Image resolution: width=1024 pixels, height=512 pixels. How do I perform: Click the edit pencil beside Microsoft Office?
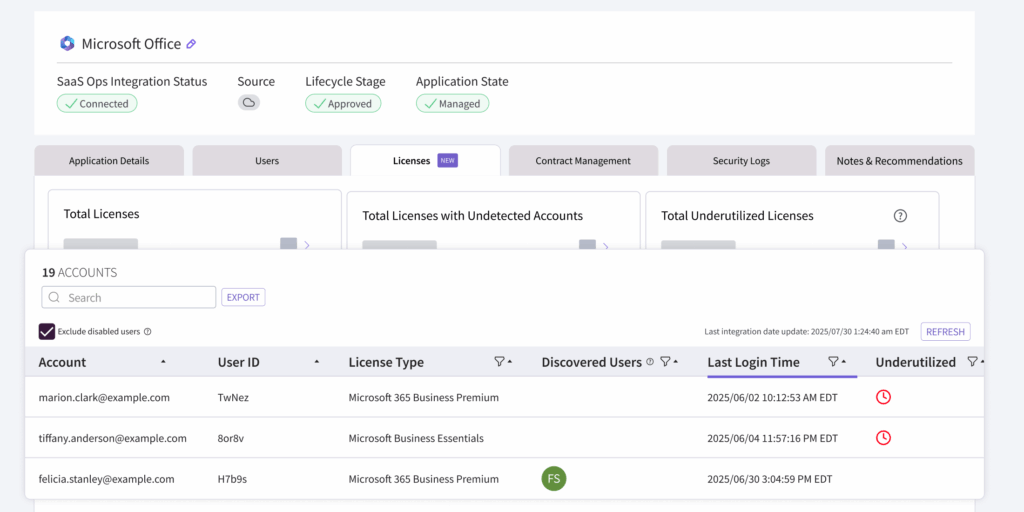click(191, 44)
